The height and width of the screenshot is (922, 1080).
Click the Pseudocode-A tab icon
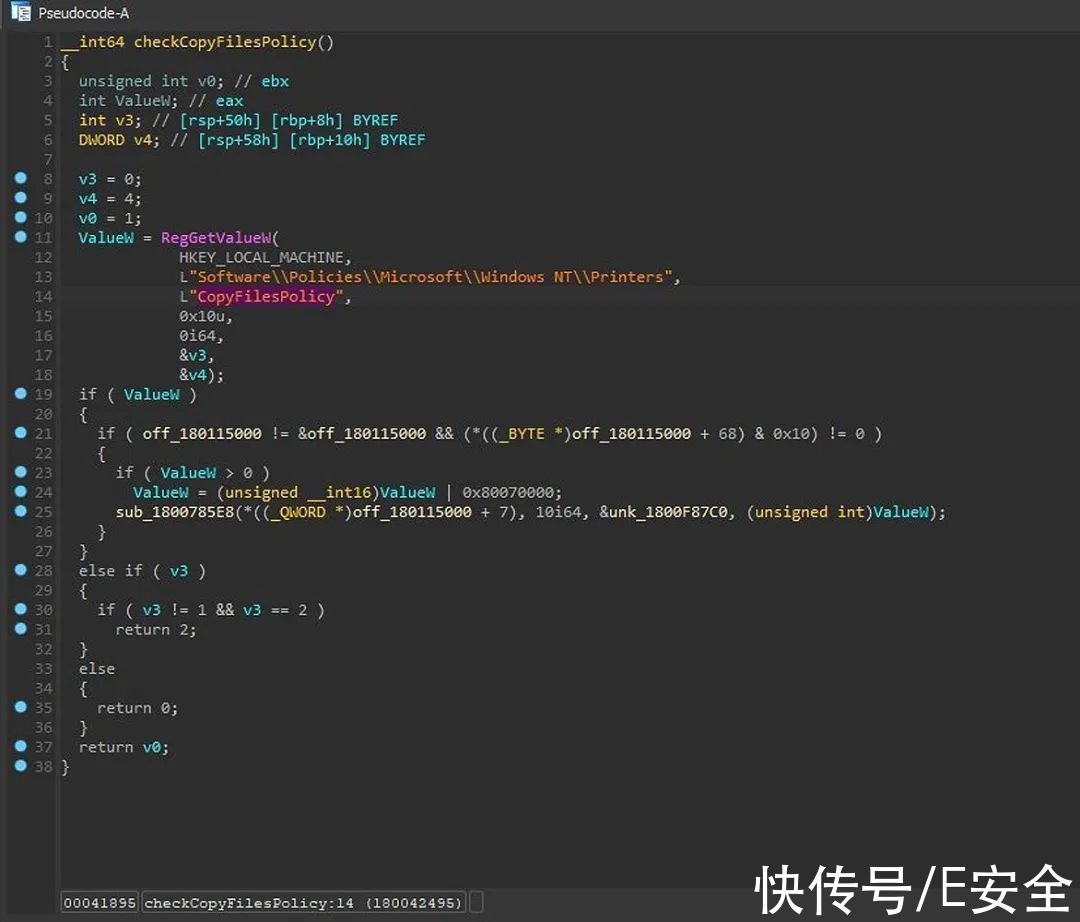21,12
